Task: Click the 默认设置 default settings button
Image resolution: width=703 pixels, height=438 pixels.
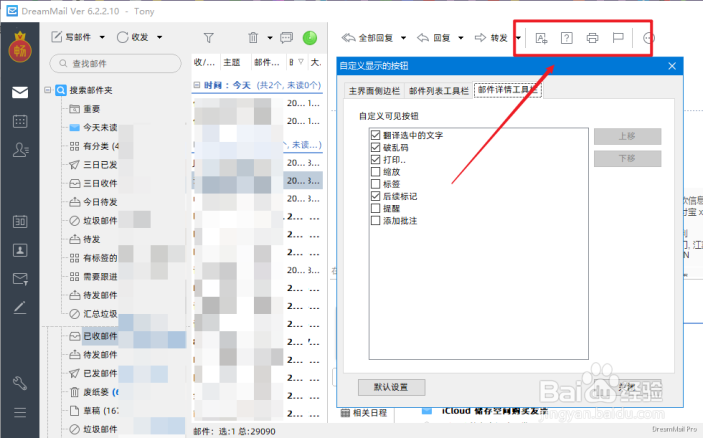Action: pos(391,387)
